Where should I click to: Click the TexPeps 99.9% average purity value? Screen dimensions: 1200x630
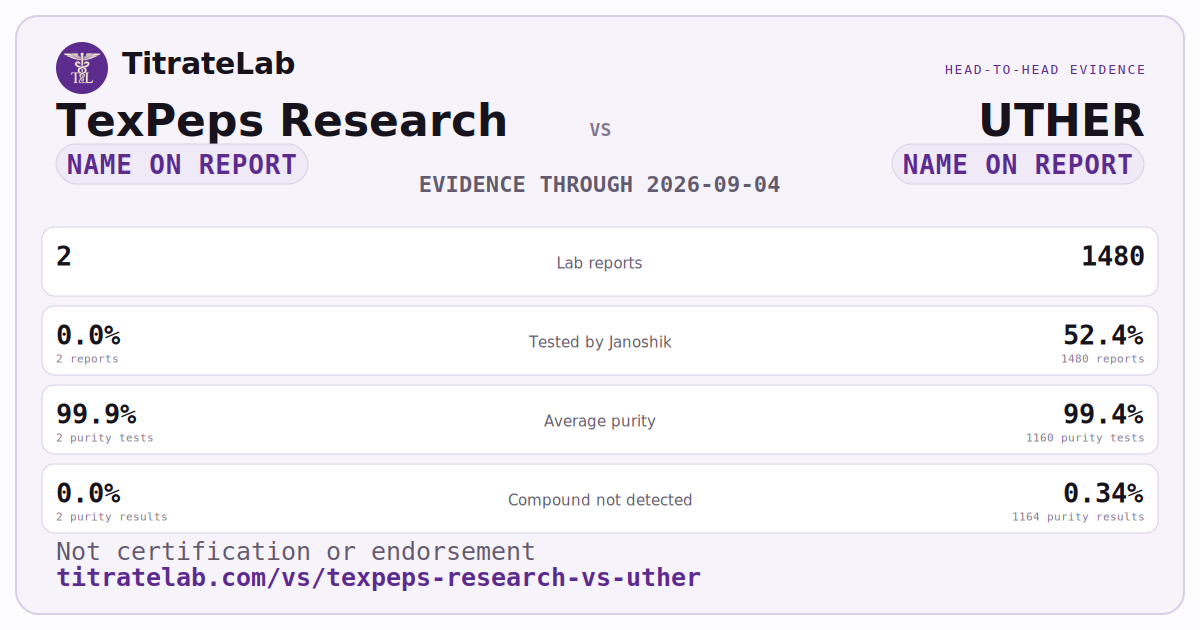click(x=96, y=414)
